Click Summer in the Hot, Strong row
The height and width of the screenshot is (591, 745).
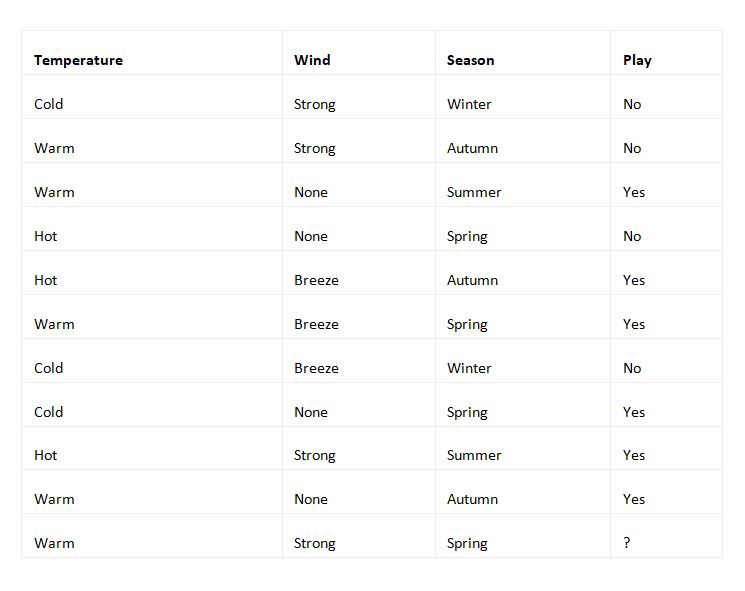474,455
